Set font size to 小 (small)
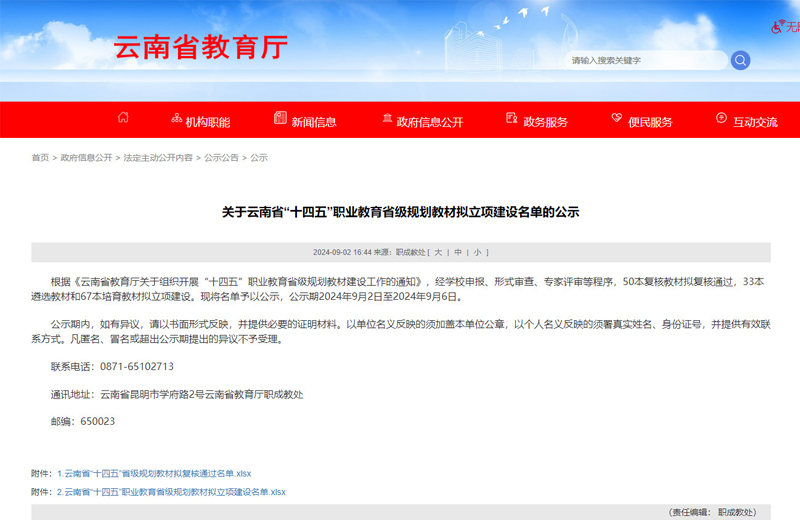800x520 pixels. coord(478,252)
